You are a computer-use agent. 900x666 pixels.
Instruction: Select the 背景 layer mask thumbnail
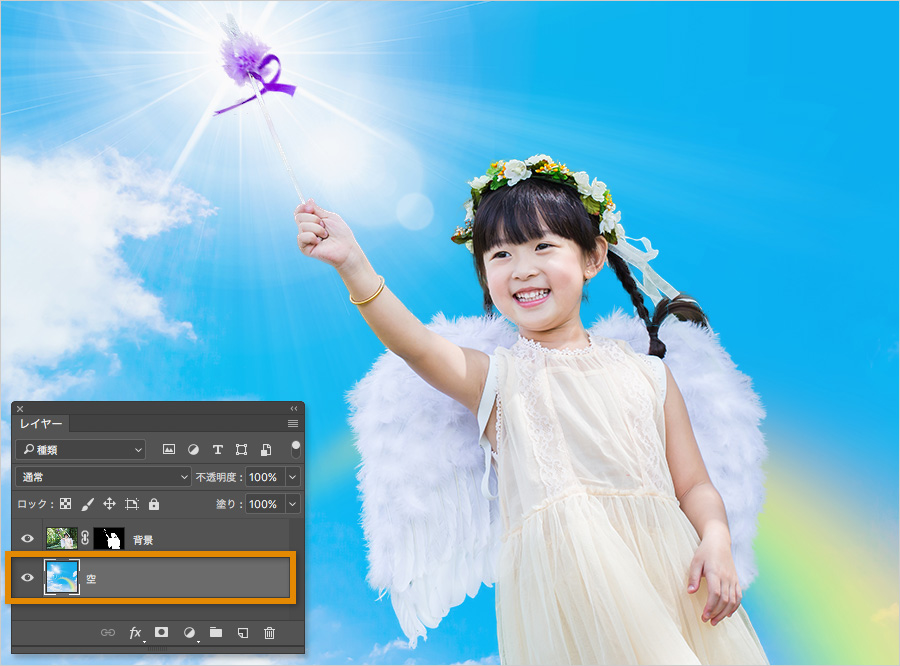click(x=108, y=539)
